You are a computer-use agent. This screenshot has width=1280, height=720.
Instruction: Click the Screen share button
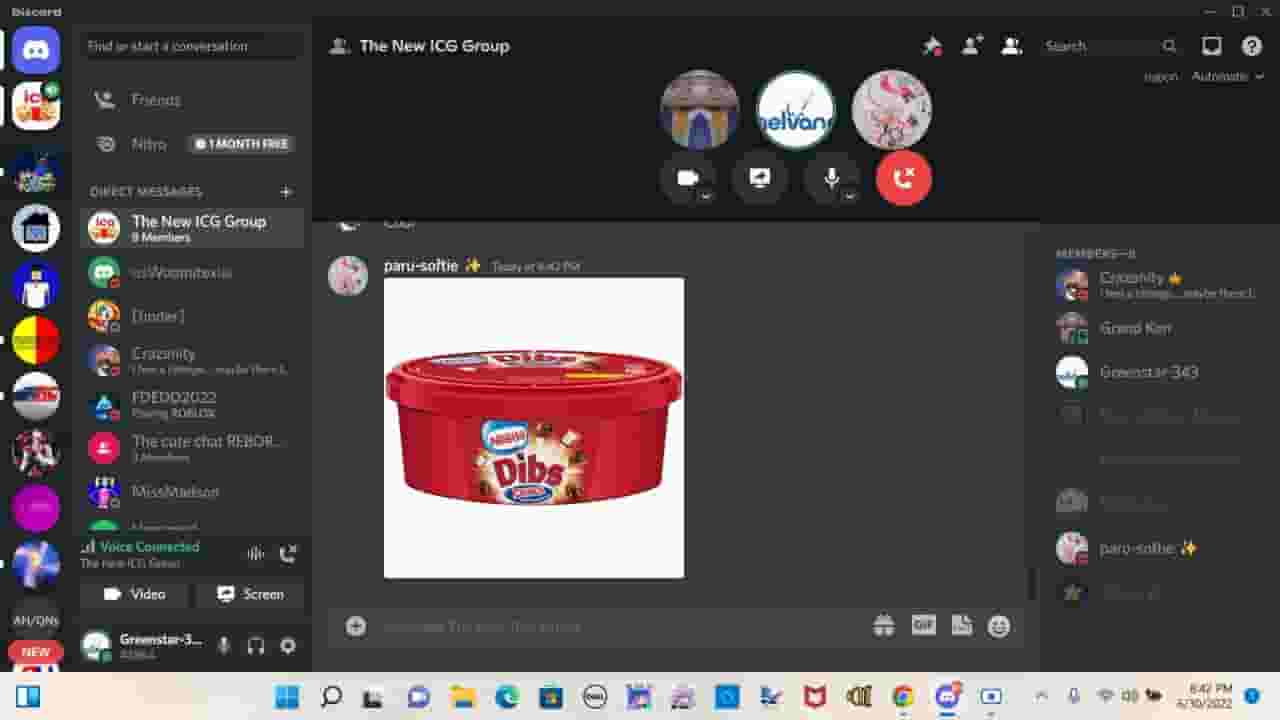(250, 594)
